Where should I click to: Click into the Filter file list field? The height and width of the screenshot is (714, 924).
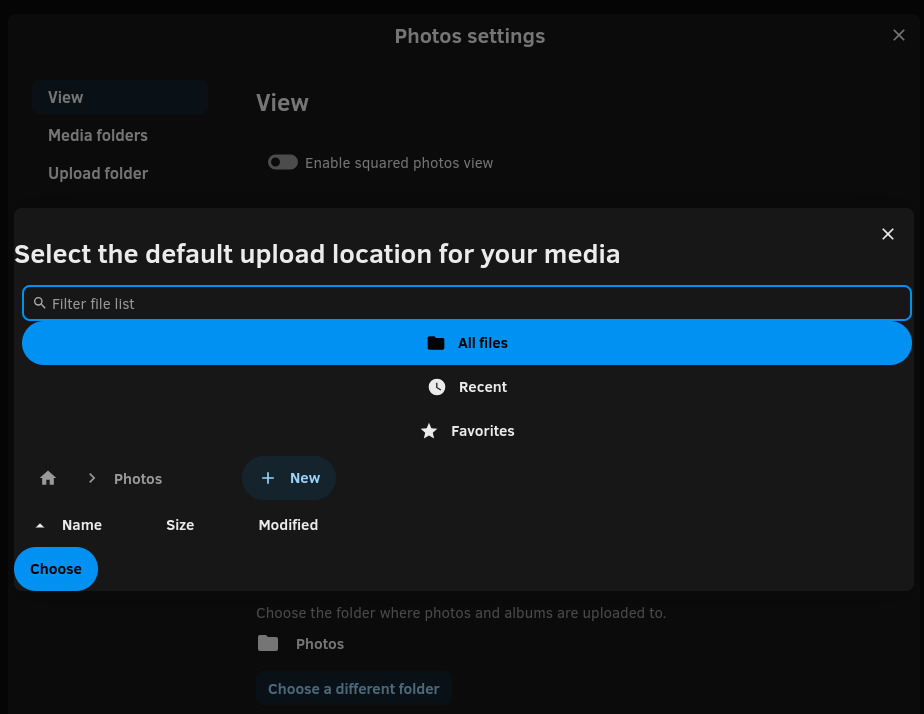pyautogui.click(x=470, y=303)
